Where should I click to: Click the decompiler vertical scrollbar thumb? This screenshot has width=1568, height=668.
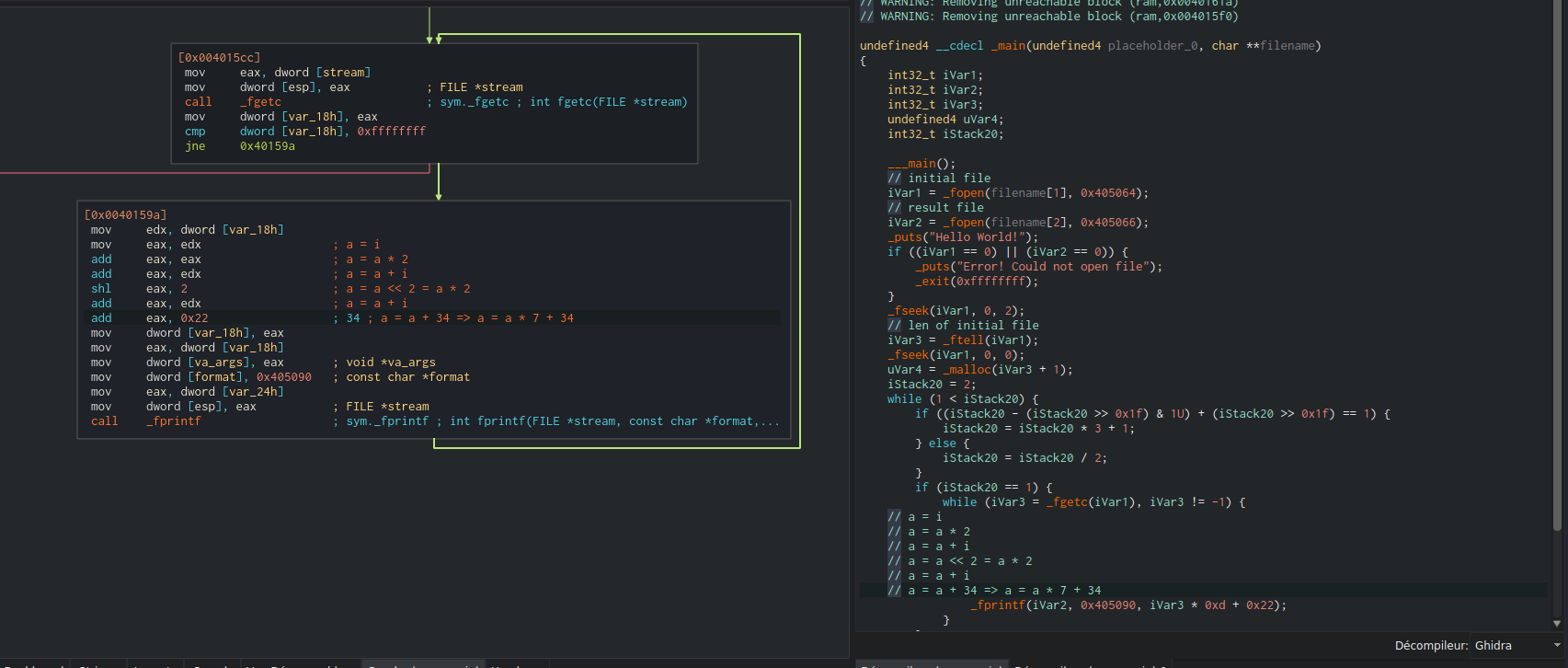[x=1556, y=265]
